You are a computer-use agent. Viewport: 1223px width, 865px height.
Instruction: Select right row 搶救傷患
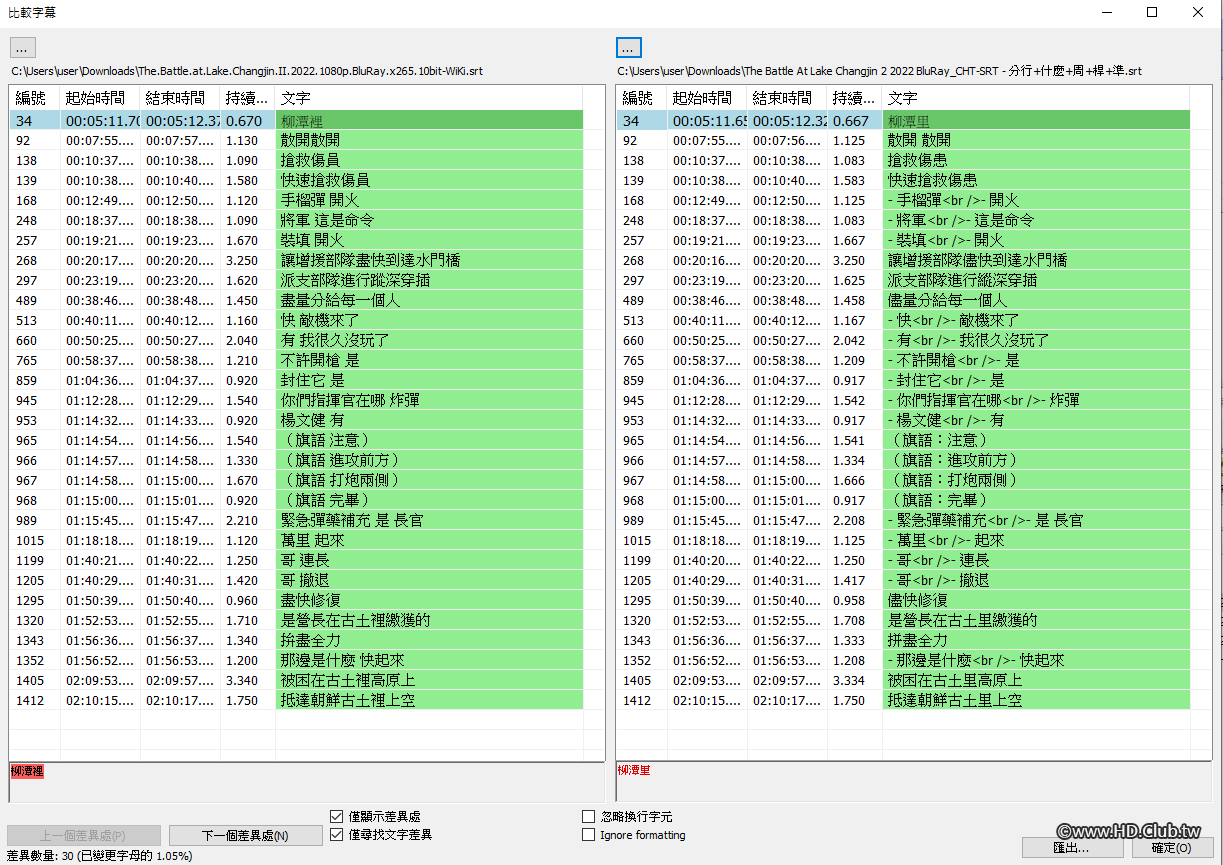pos(903,160)
